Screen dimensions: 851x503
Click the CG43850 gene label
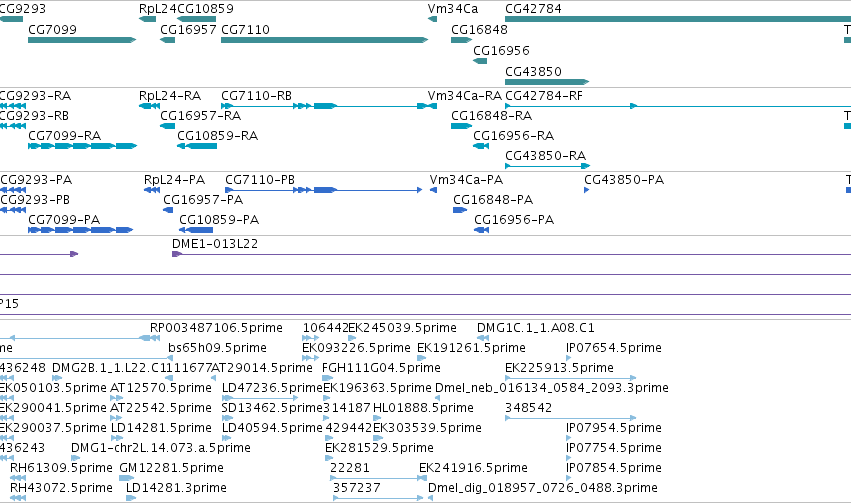[533, 72]
